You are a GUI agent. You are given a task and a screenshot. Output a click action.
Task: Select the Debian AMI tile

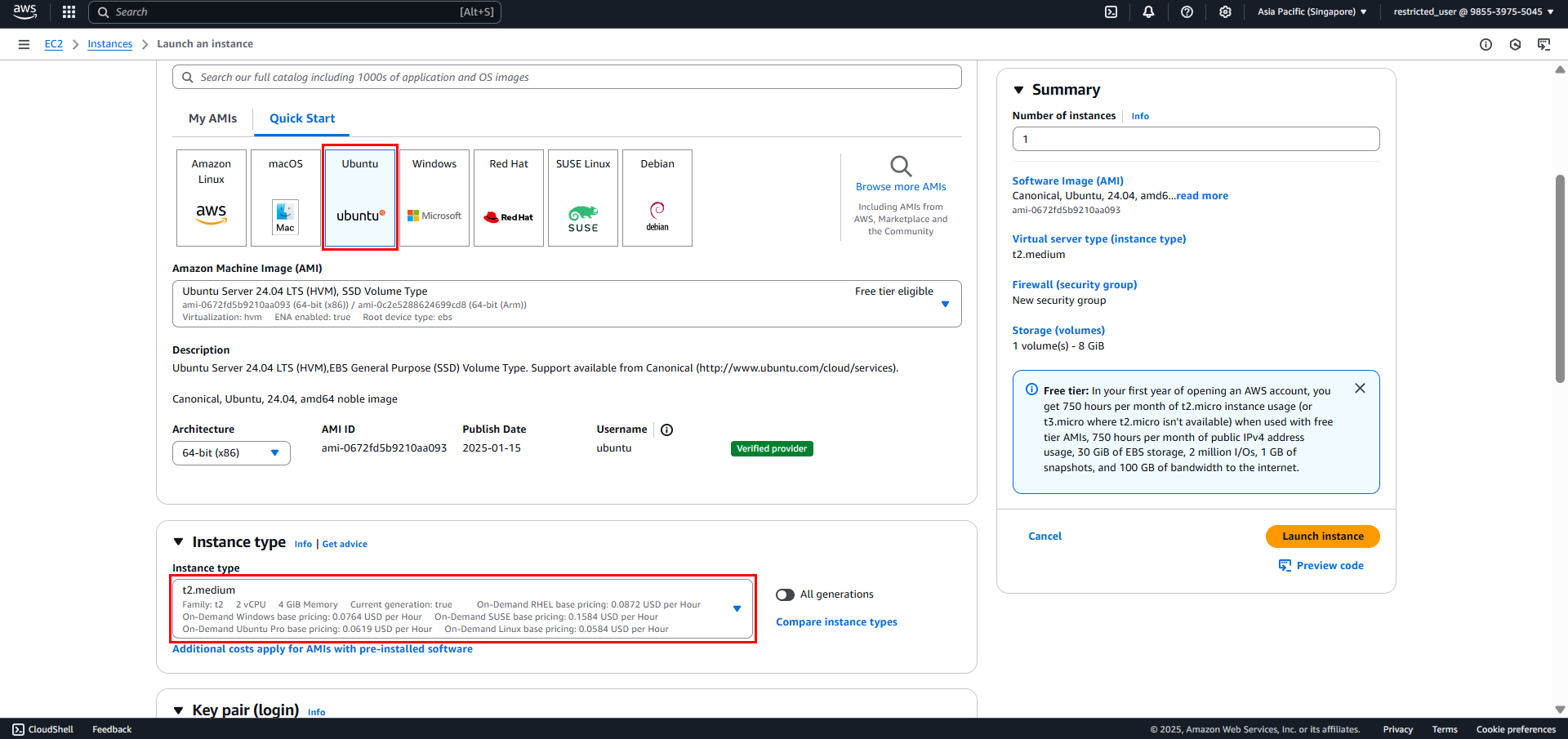pos(657,198)
